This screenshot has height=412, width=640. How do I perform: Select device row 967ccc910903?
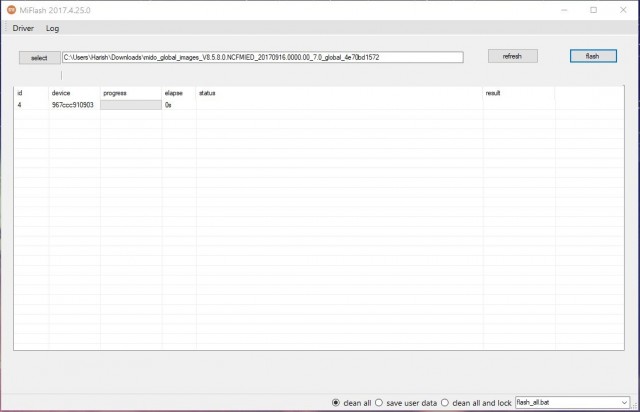(x=72, y=104)
